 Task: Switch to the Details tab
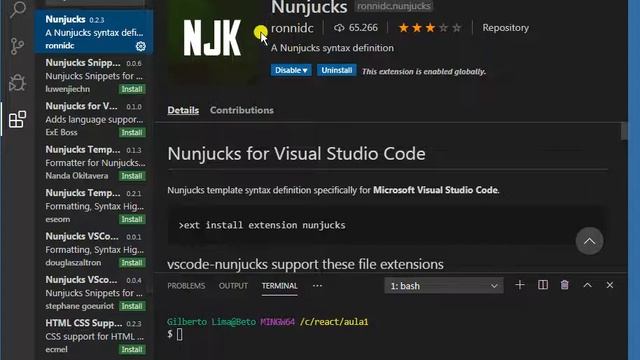pos(183,110)
